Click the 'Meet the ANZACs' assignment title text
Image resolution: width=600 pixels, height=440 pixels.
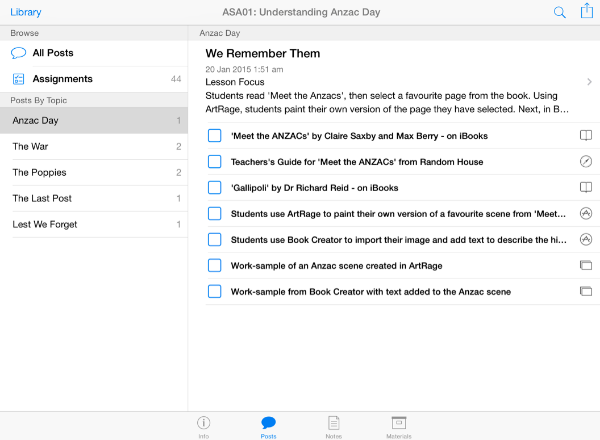(x=359, y=136)
